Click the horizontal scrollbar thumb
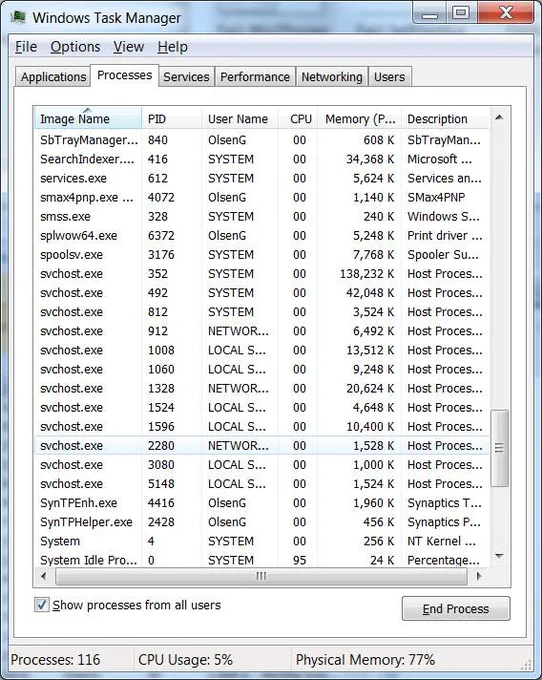The height and width of the screenshot is (680, 542). point(261,576)
